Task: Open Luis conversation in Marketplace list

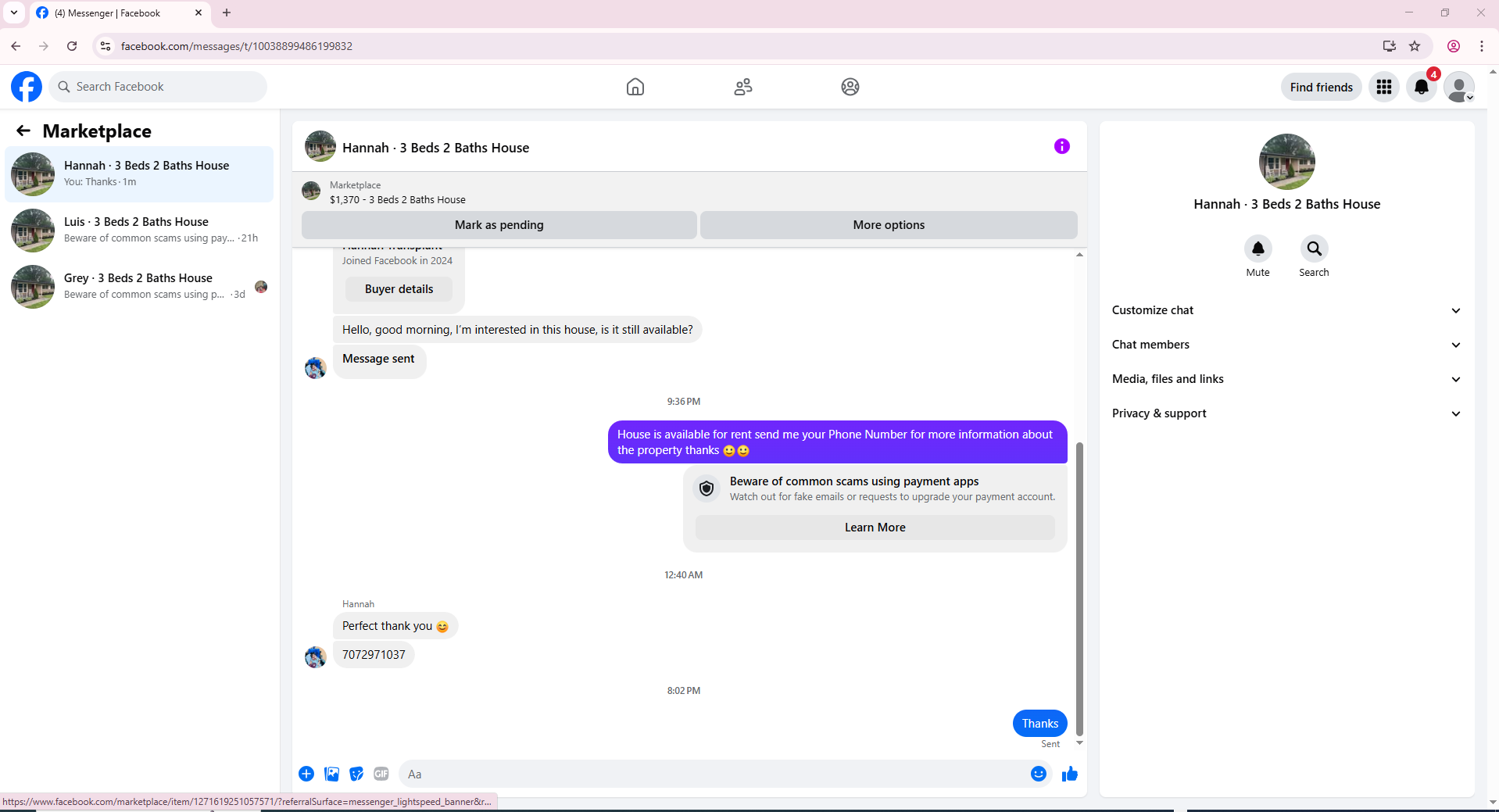Action: tap(139, 231)
